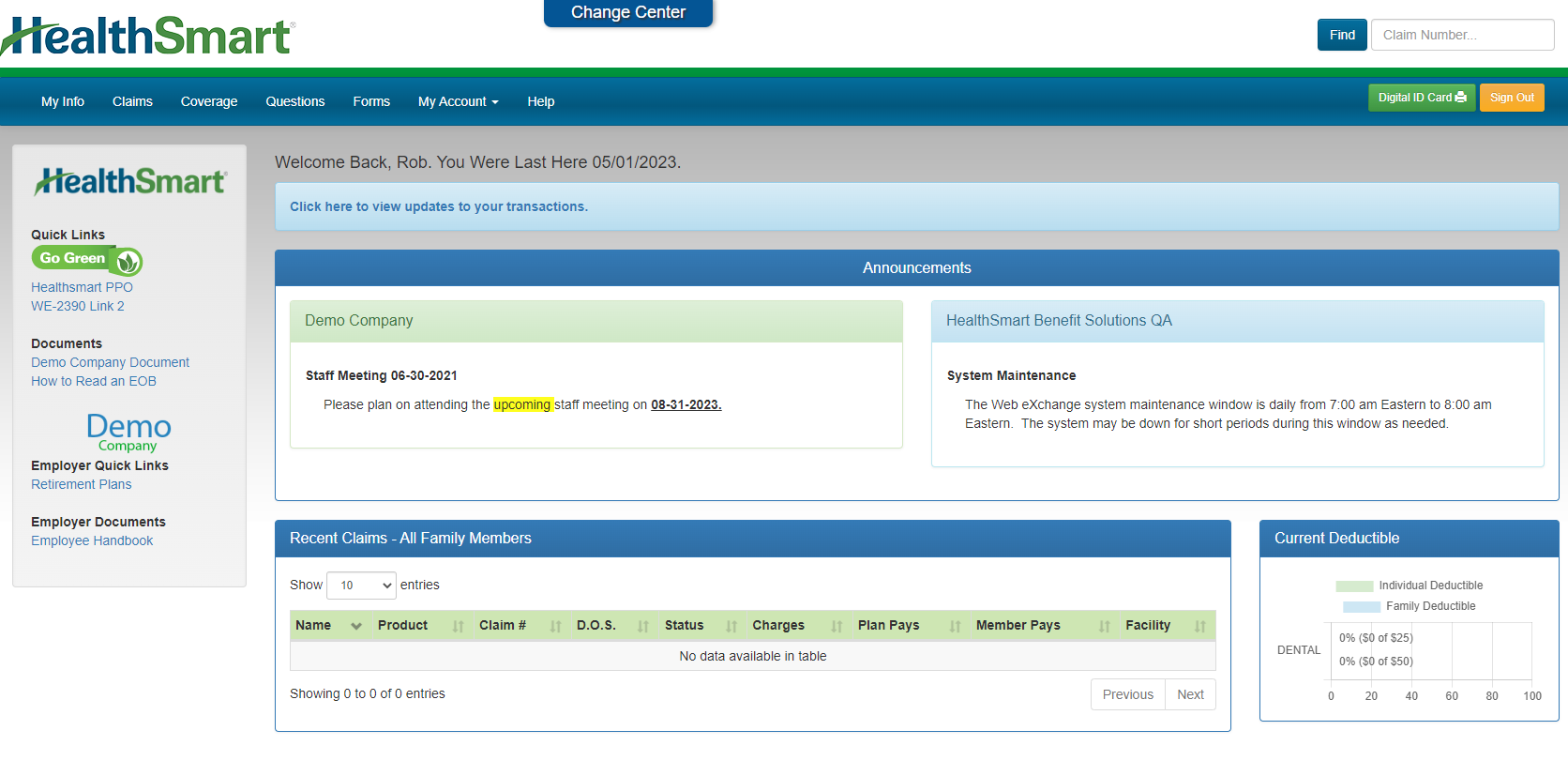Viewport: 1568px width, 776px height.
Task: Click the Demo Company logo in the sidebar
Action: pos(128,432)
